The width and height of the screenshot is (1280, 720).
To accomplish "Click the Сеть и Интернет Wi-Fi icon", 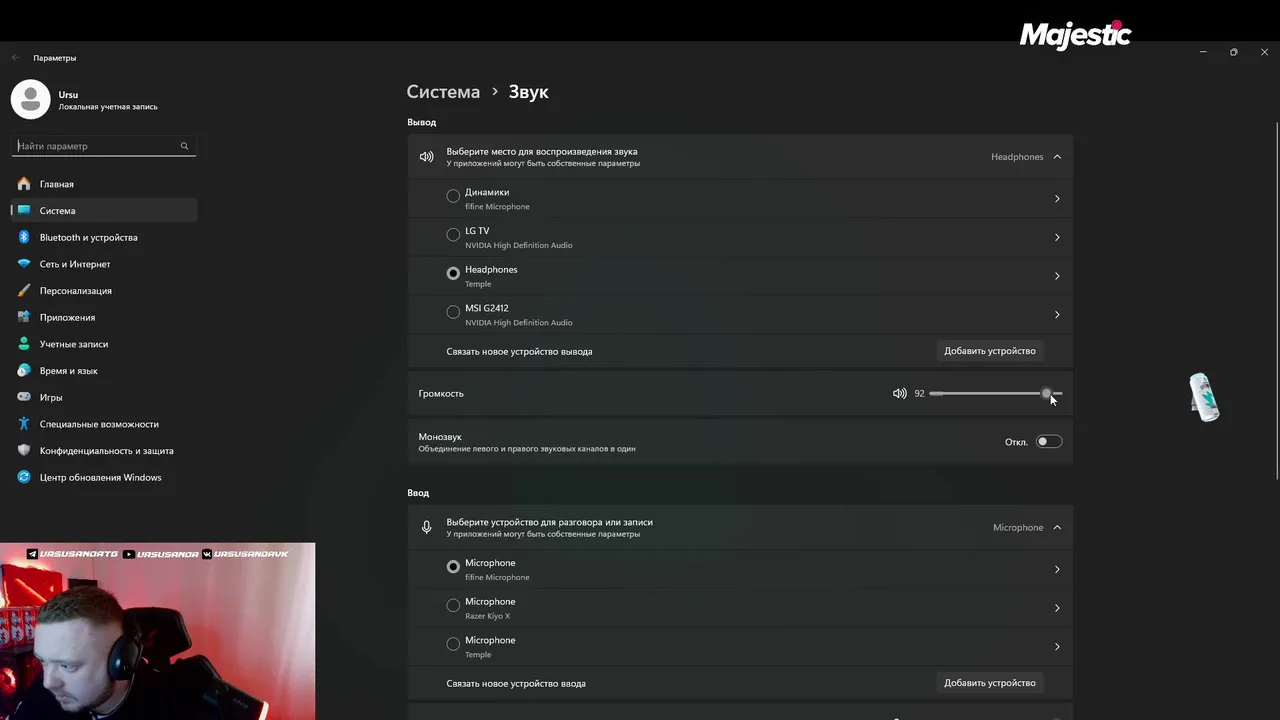I will click(24, 264).
